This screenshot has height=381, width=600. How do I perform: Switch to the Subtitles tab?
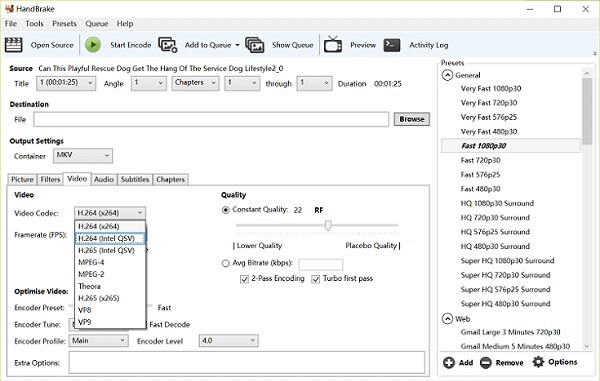tap(135, 179)
